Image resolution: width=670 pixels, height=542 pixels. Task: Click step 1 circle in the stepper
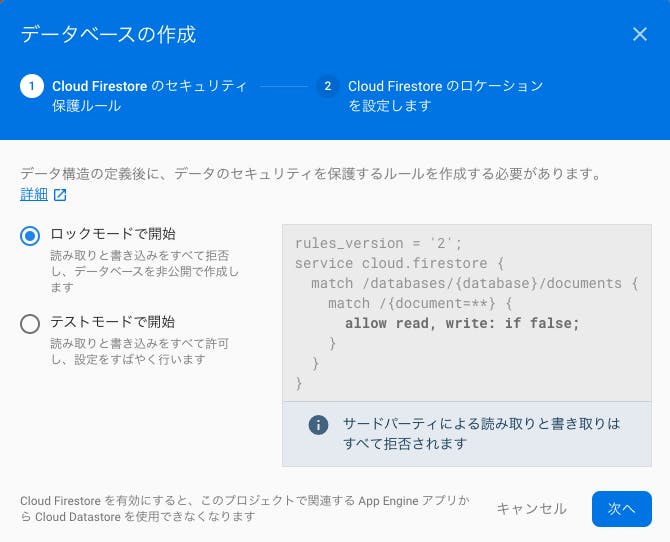(32, 86)
